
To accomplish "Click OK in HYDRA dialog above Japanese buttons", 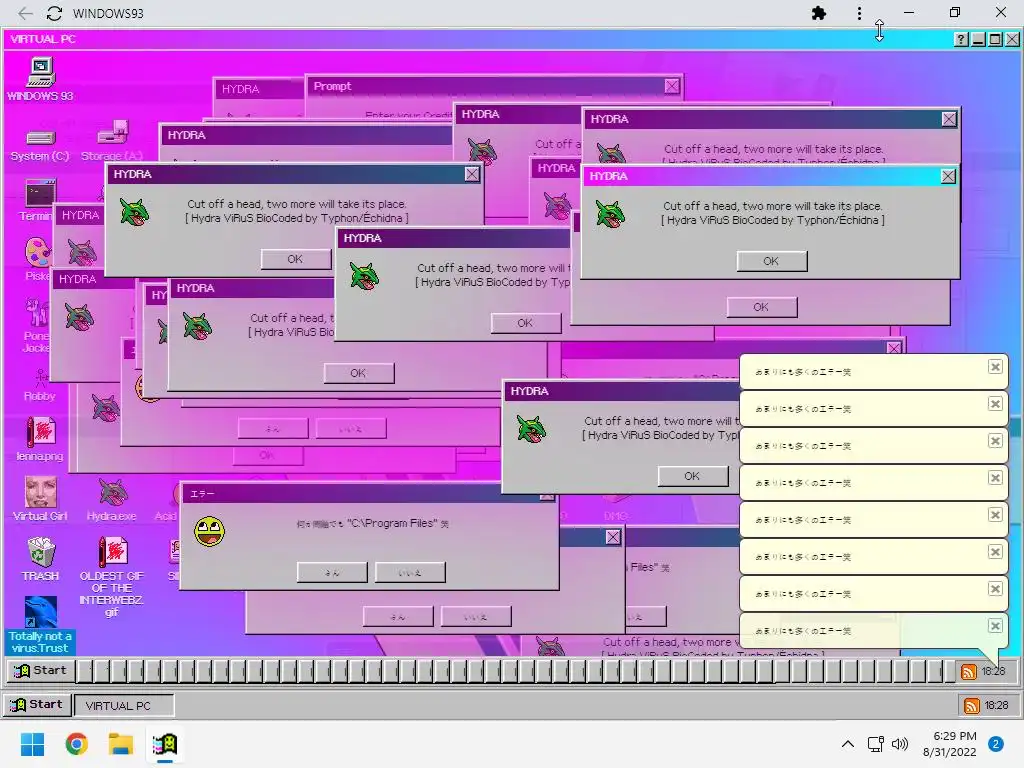I will (358, 374).
